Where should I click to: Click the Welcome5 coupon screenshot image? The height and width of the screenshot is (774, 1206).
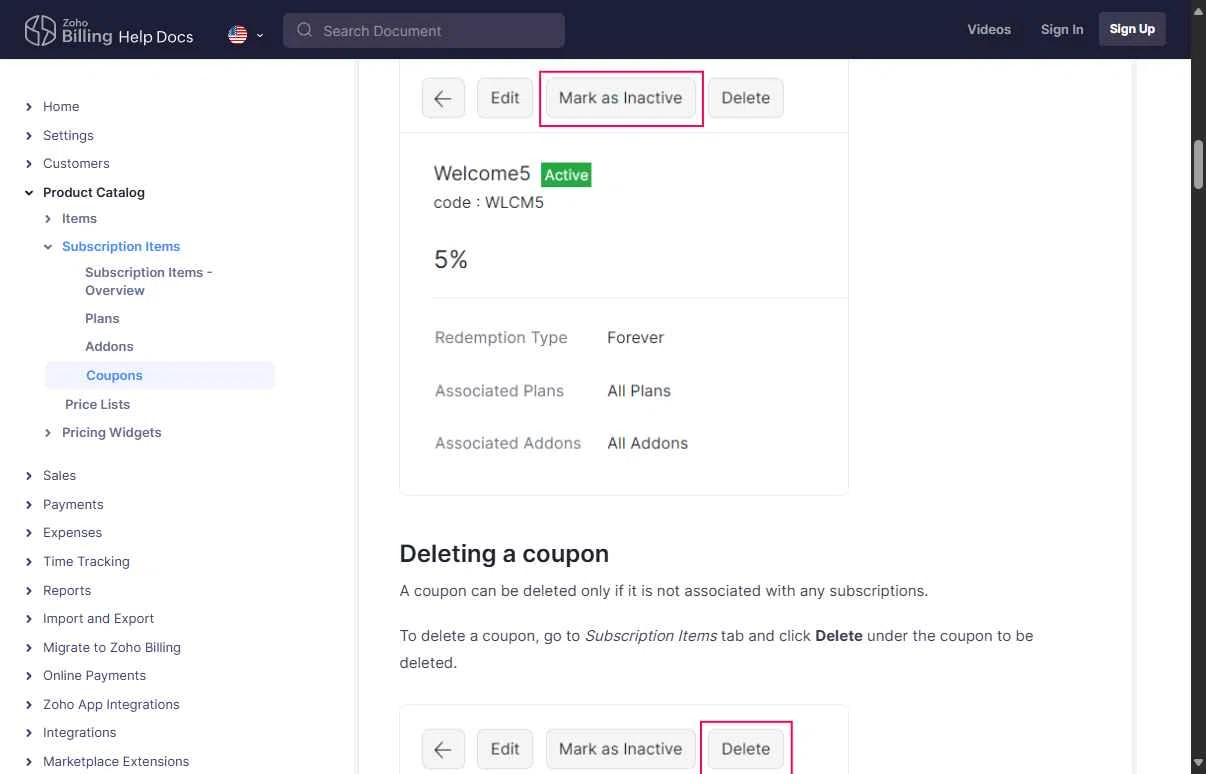tap(624, 277)
